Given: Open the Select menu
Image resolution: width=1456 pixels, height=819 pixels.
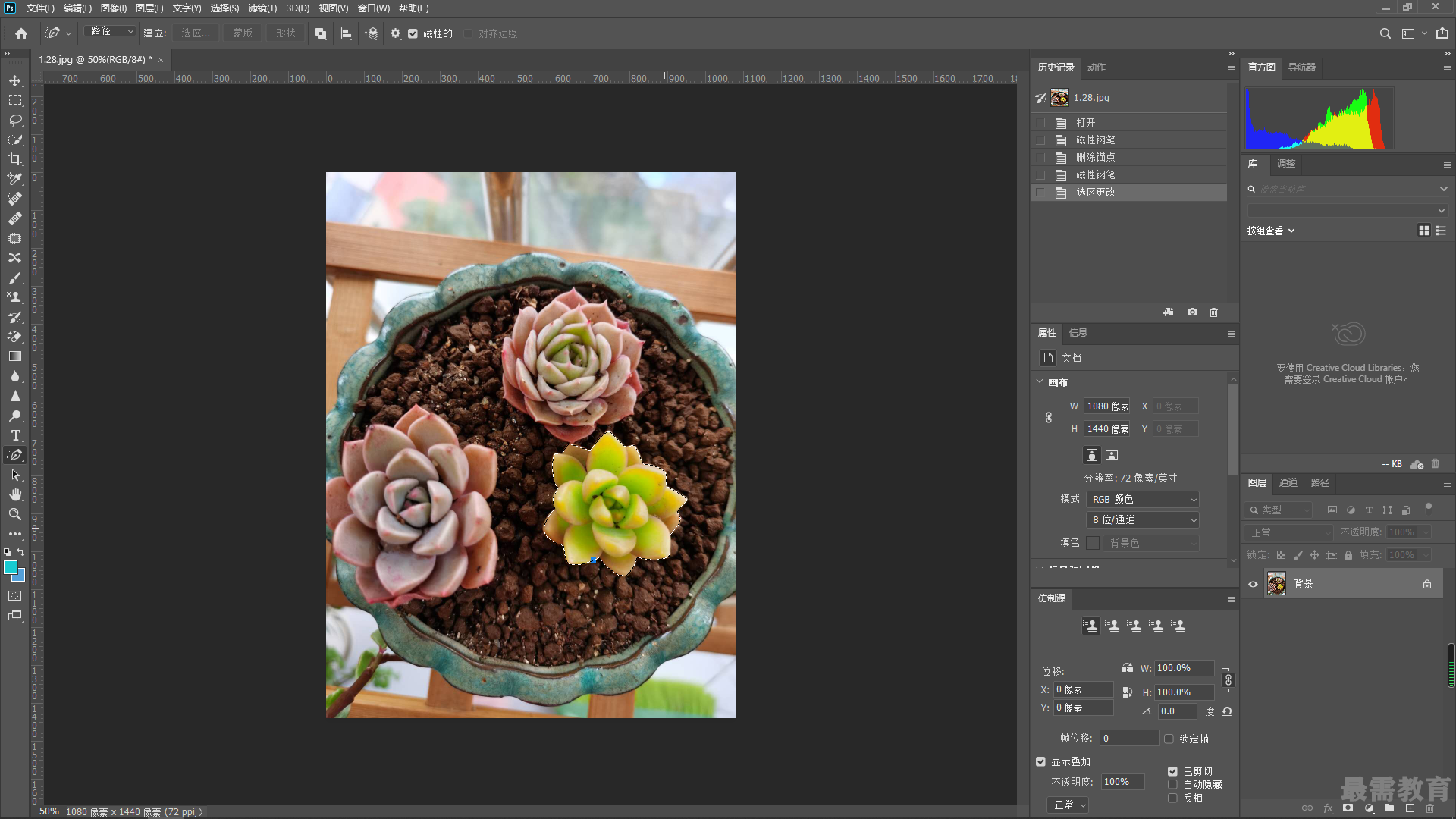Looking at the screenshot, I should [x=224, y=8].
